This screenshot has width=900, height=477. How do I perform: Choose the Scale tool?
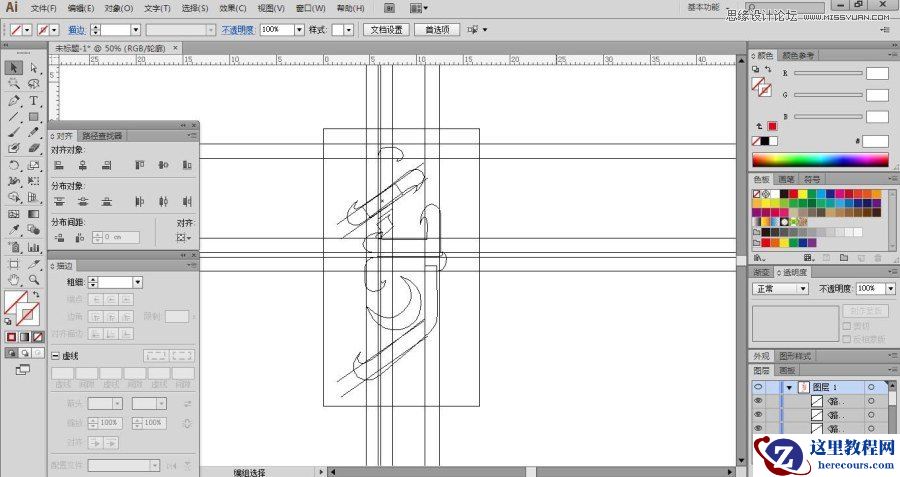34,165
